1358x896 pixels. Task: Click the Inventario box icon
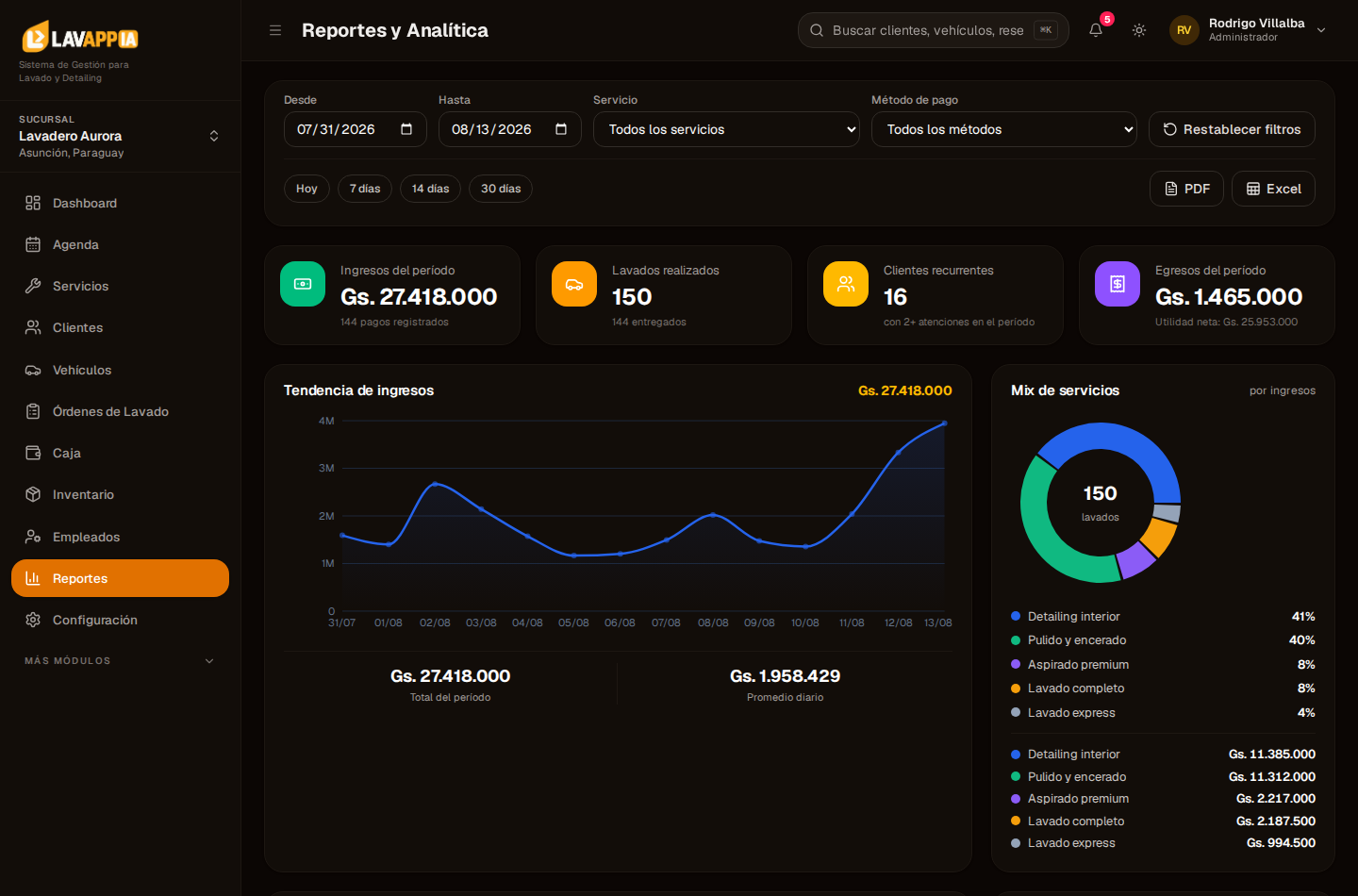tap(33, 494)
